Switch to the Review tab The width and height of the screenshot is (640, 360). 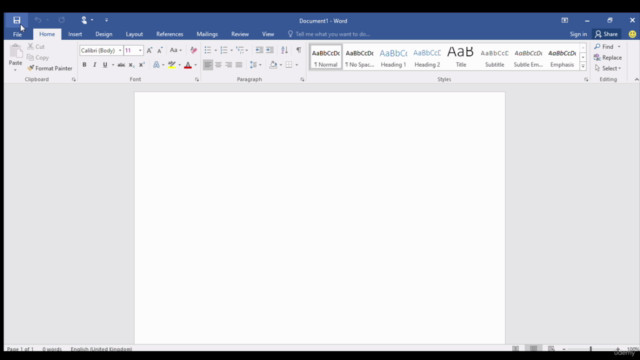(240, 34)
